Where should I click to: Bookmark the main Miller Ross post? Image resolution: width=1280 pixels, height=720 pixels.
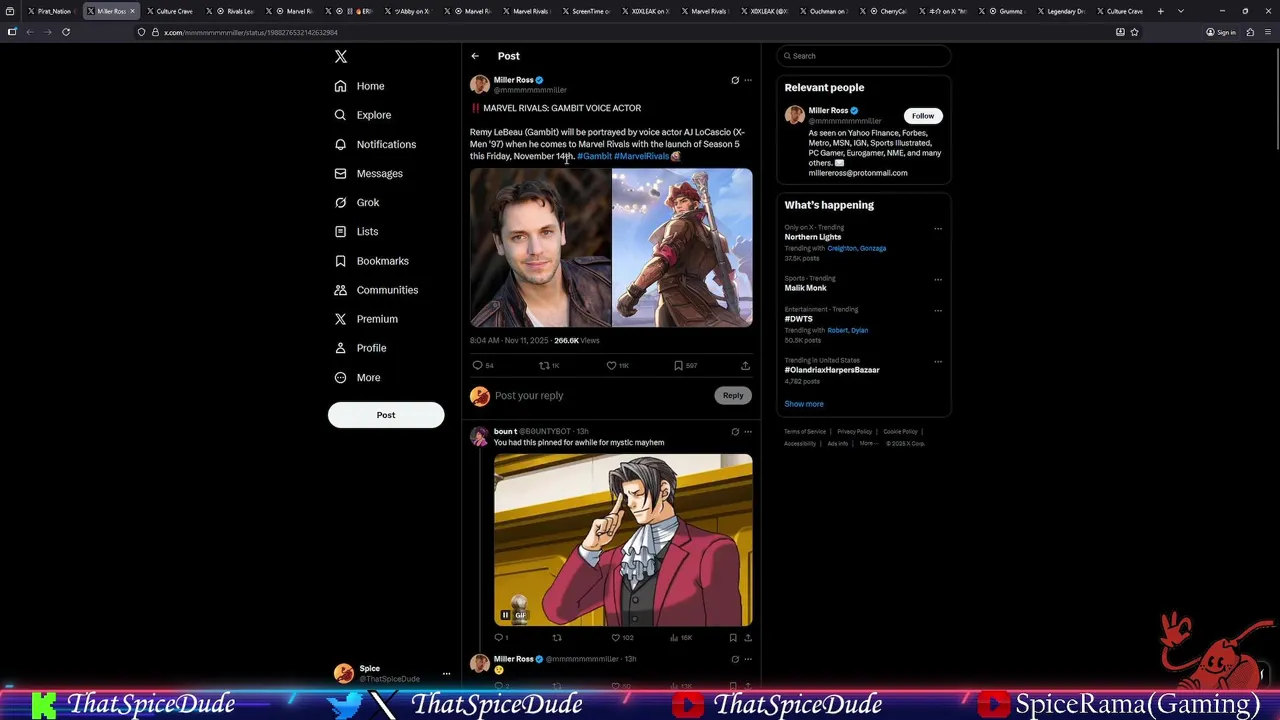point(679,366)
